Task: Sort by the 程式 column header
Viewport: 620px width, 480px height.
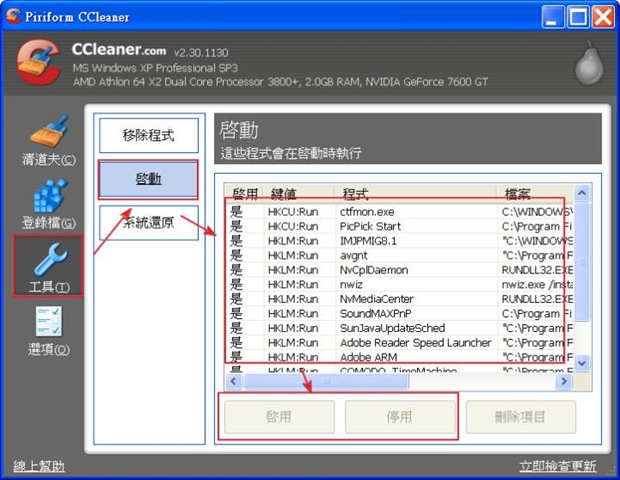Action: tap(416, 194)
